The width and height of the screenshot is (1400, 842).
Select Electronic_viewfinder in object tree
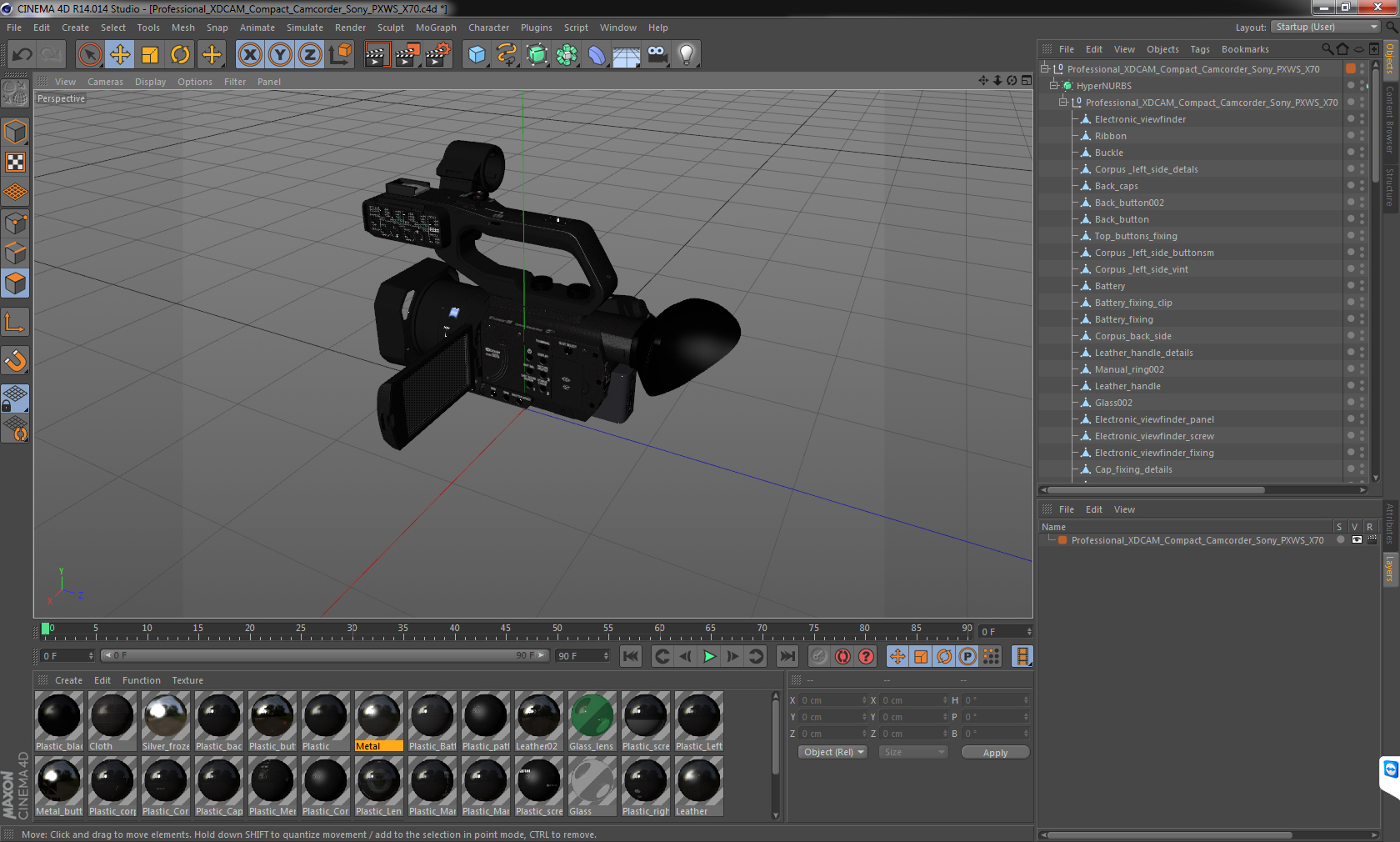(x=1140, y=119)
